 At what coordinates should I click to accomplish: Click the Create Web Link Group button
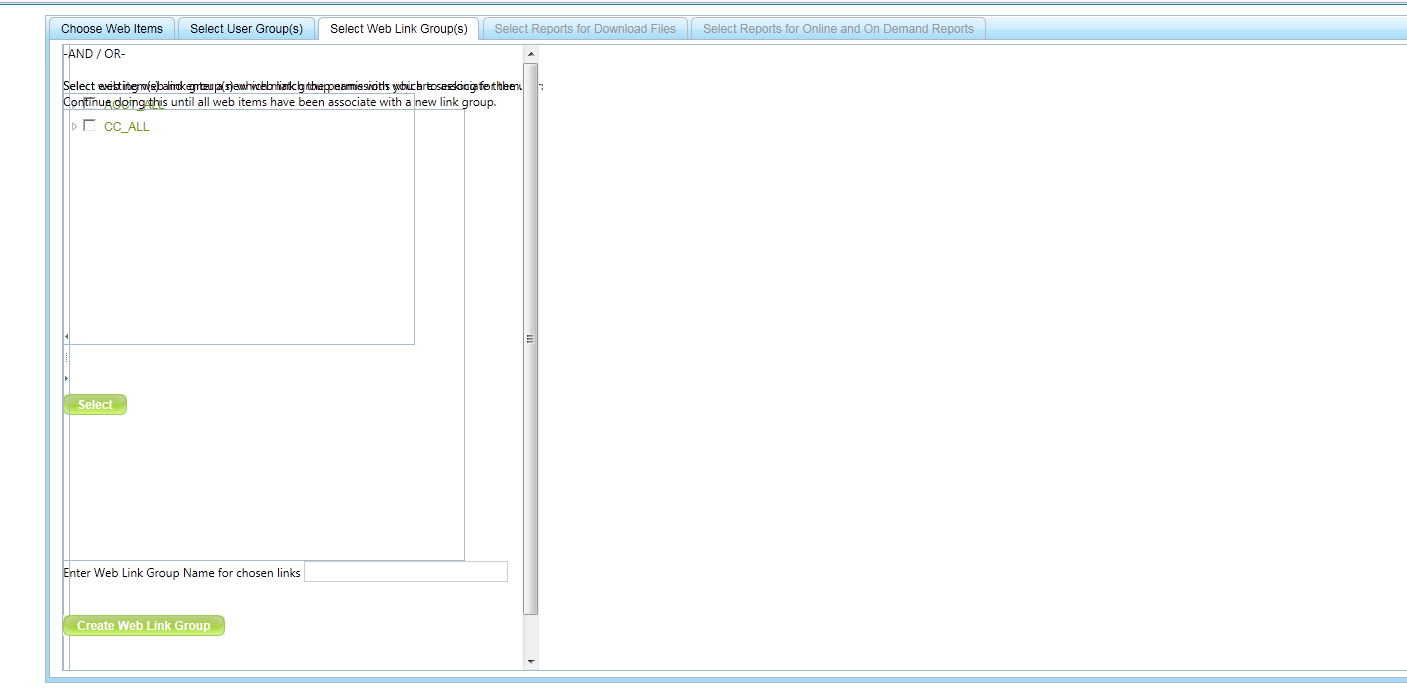point(144,626)
